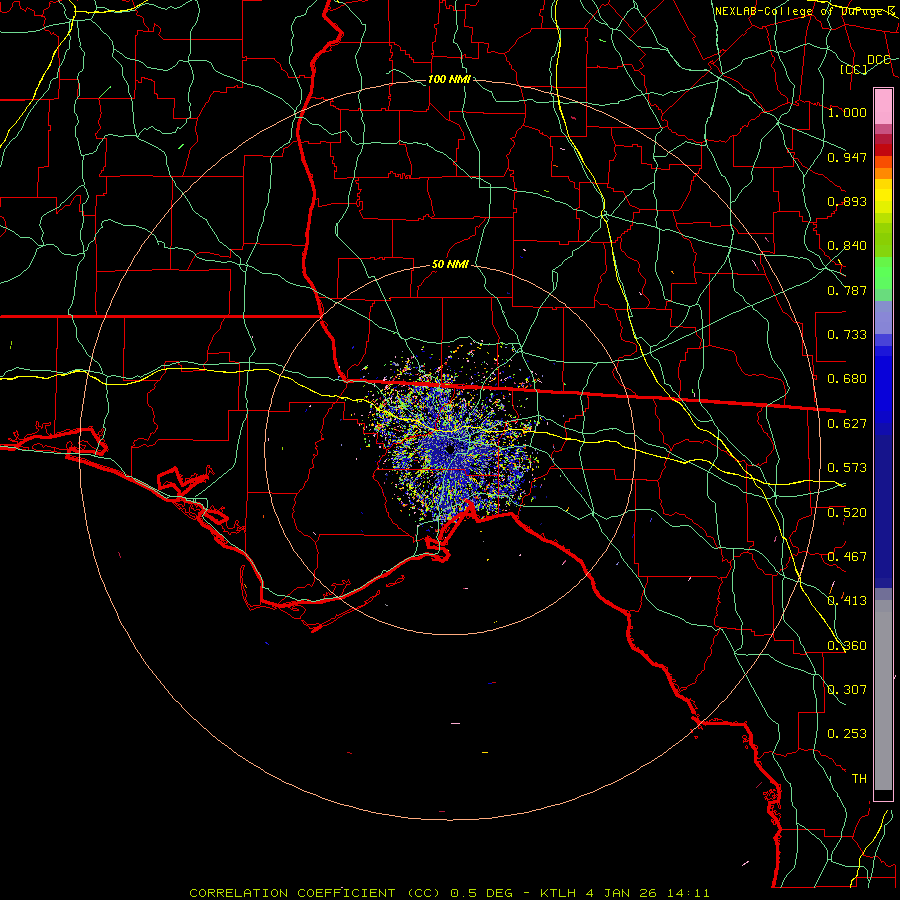
Task: Pick the red segment of the color bar
Action: [x=883, y=150]
